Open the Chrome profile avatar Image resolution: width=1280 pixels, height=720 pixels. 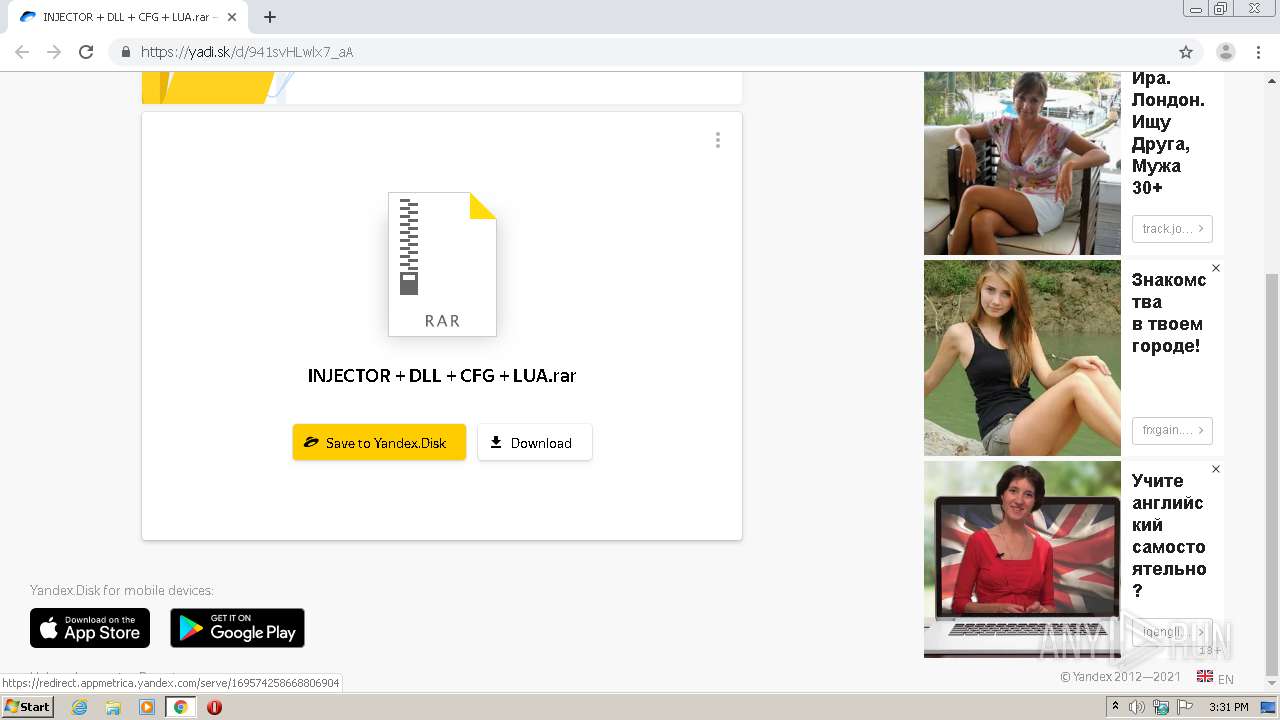point(1226,52)
